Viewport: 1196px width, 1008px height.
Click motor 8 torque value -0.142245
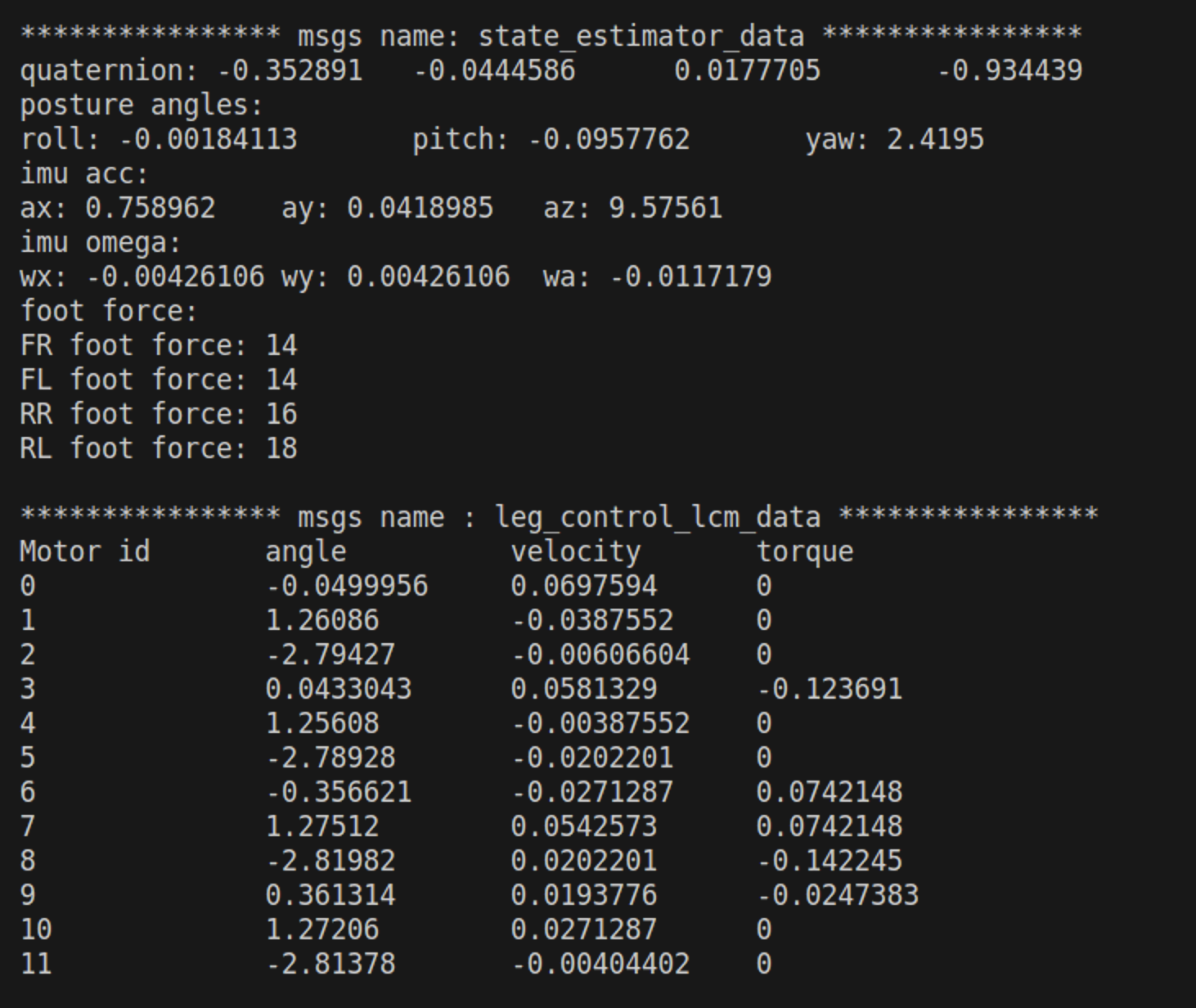pyautogui.click(x=830, y=861)
